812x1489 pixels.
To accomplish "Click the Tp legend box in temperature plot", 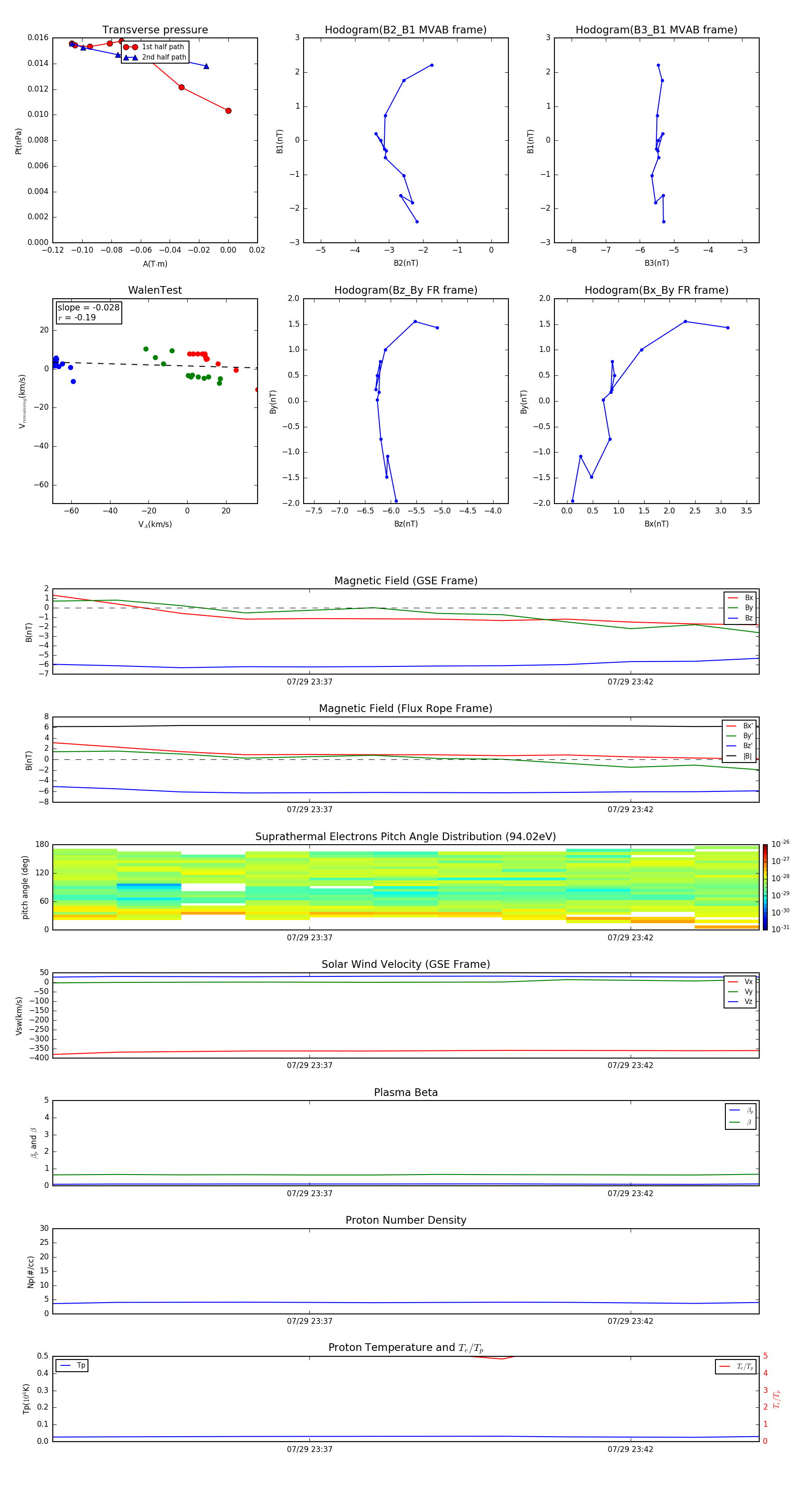I will 72,1365.
